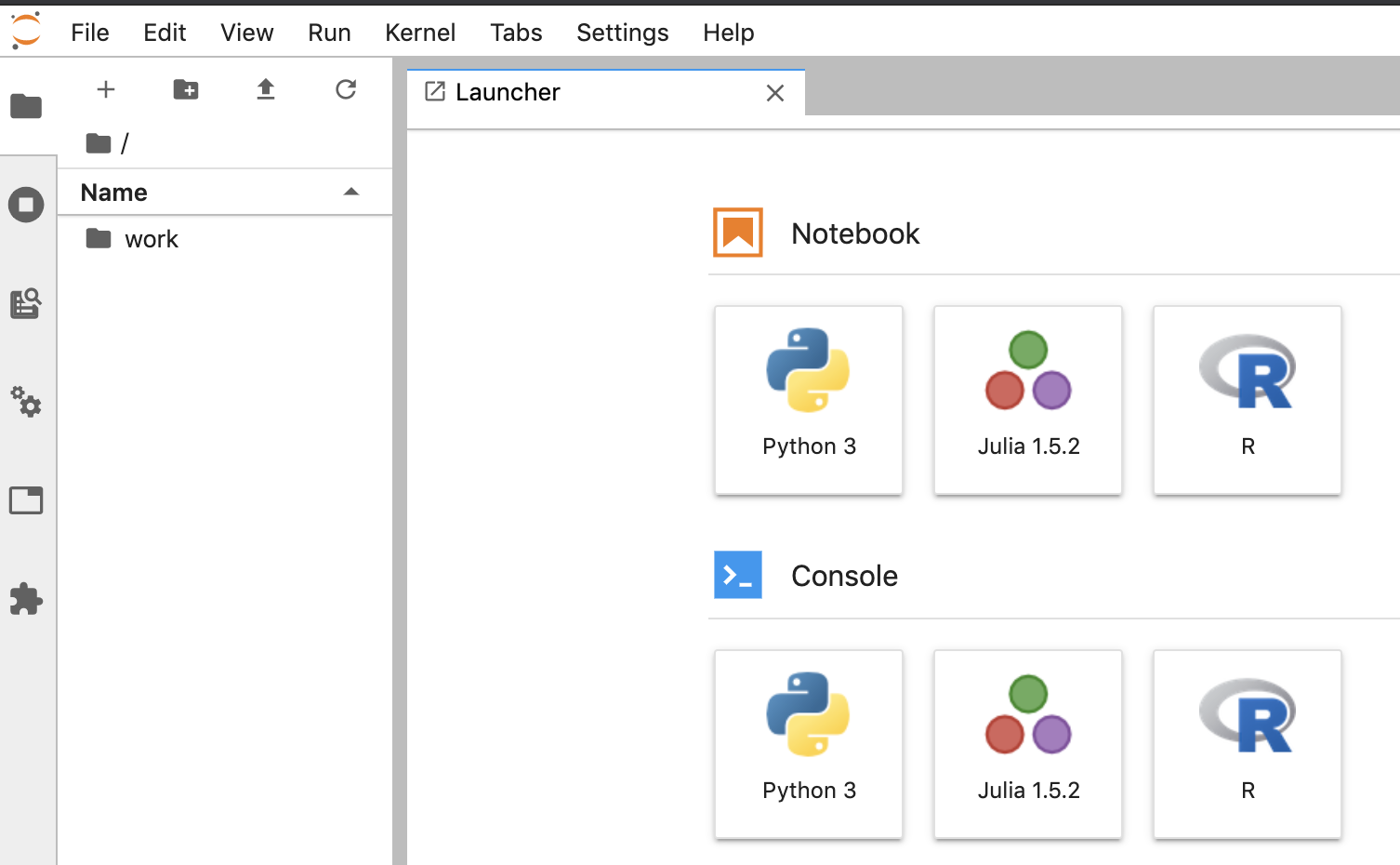Open the Help menu

point(729,33)
